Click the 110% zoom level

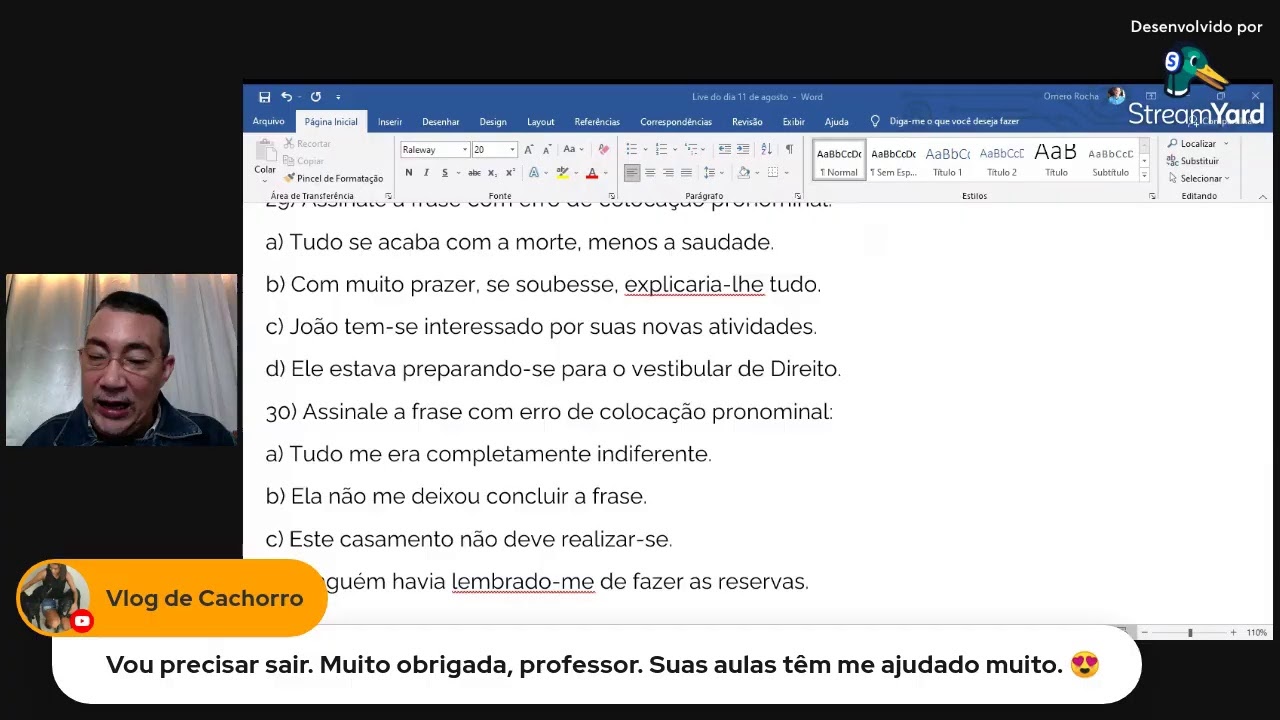click(x=1257, y=632)
